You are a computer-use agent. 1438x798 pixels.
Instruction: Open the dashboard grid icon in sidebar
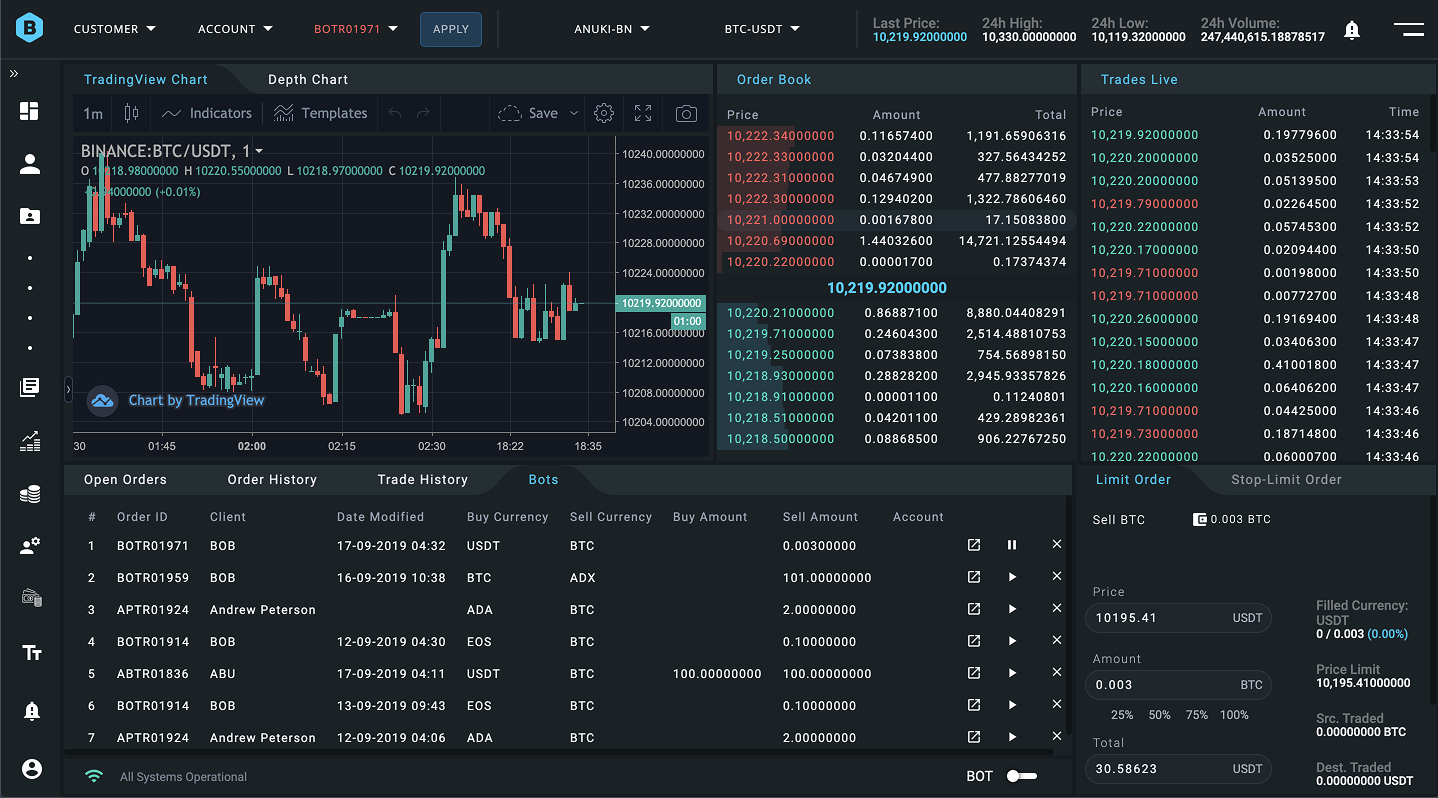click(x=30, y=111)
